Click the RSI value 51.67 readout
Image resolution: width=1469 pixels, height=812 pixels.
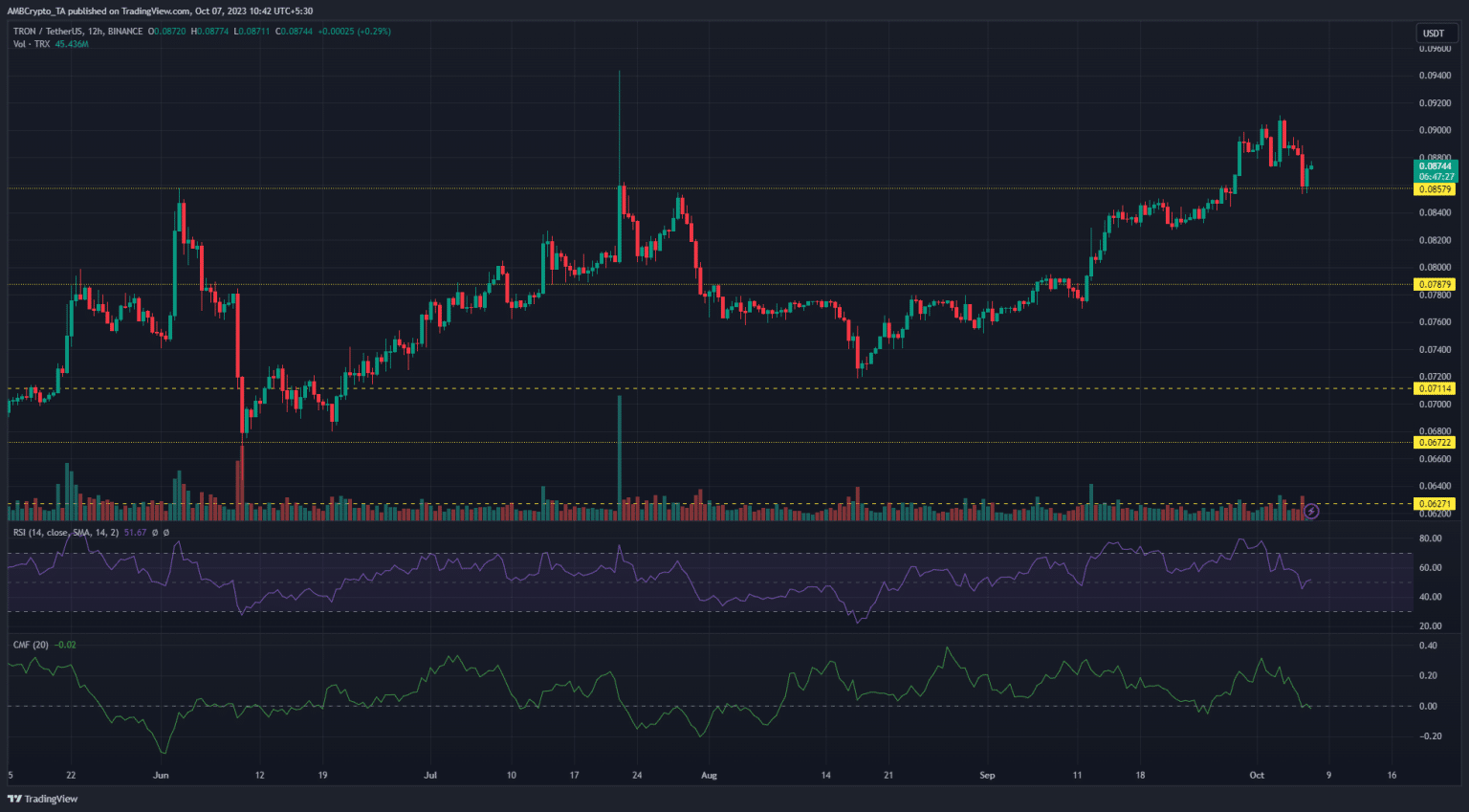135,533
